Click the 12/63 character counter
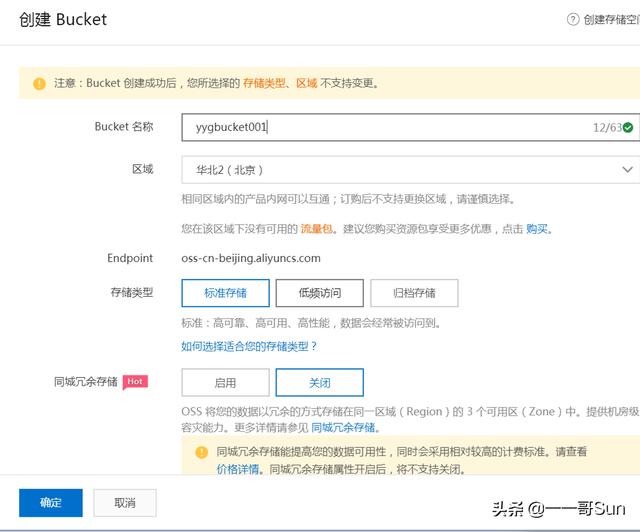The image size is (640, 532). [x=607, y=128]
